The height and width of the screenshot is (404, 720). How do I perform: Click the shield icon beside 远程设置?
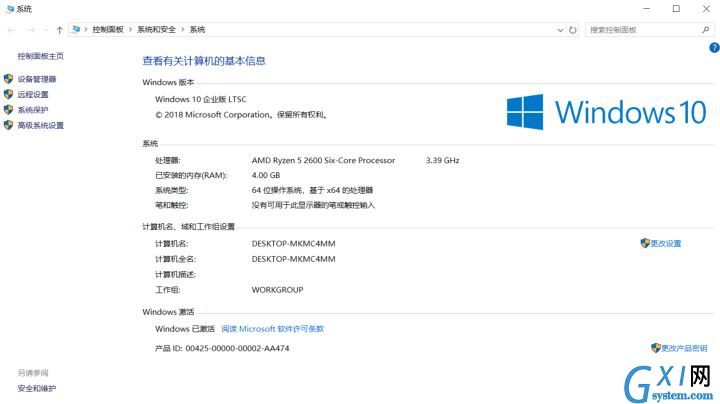pyautogui.click(x=8, y=94)
